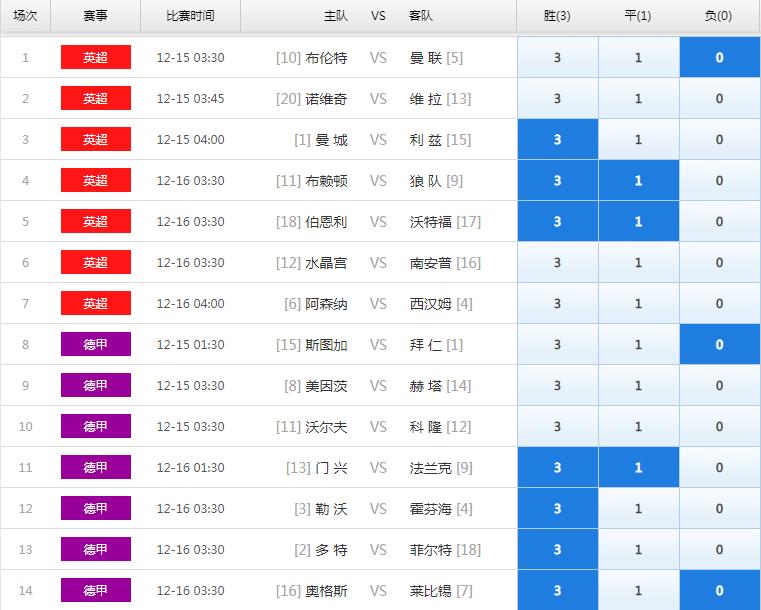The height and width of the screenshot is (610, 761).
Task: Click the 胜(3) column header
Action: coord(557,16)
